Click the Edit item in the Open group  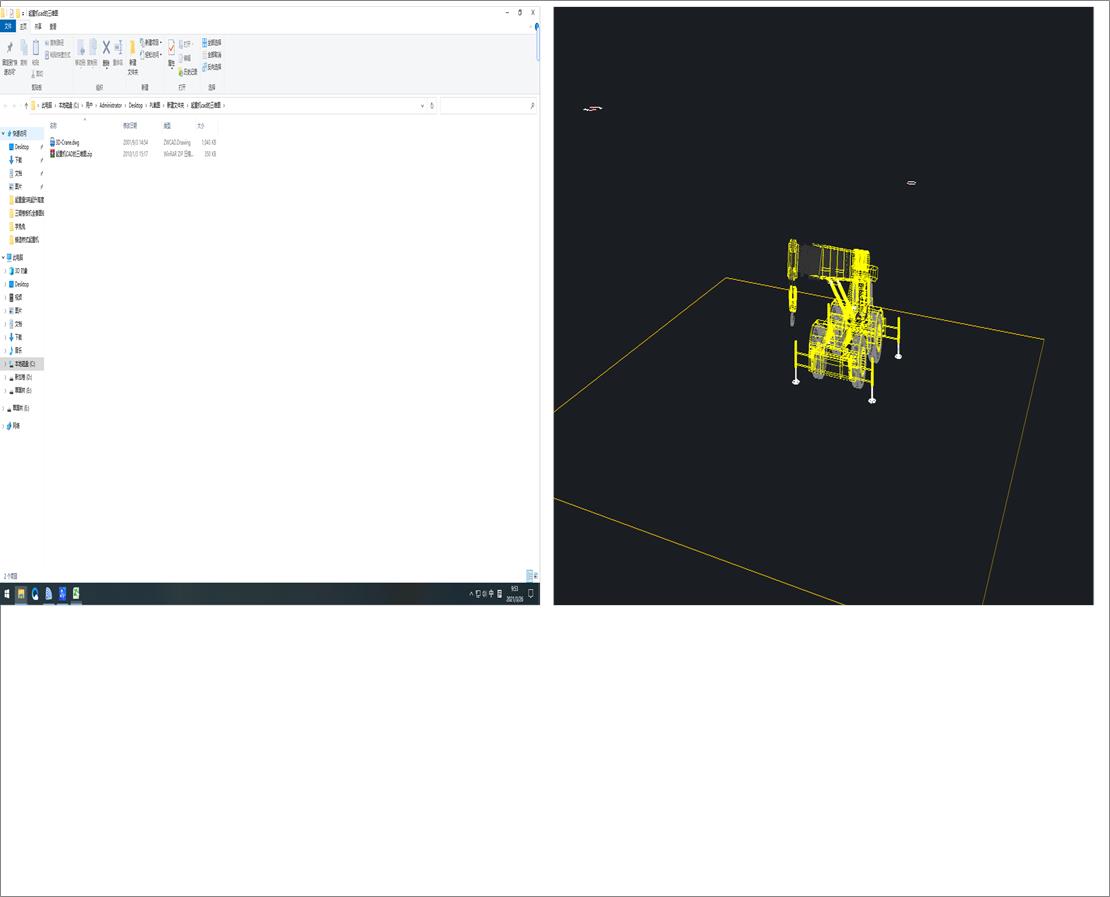[x=185, y=58]
